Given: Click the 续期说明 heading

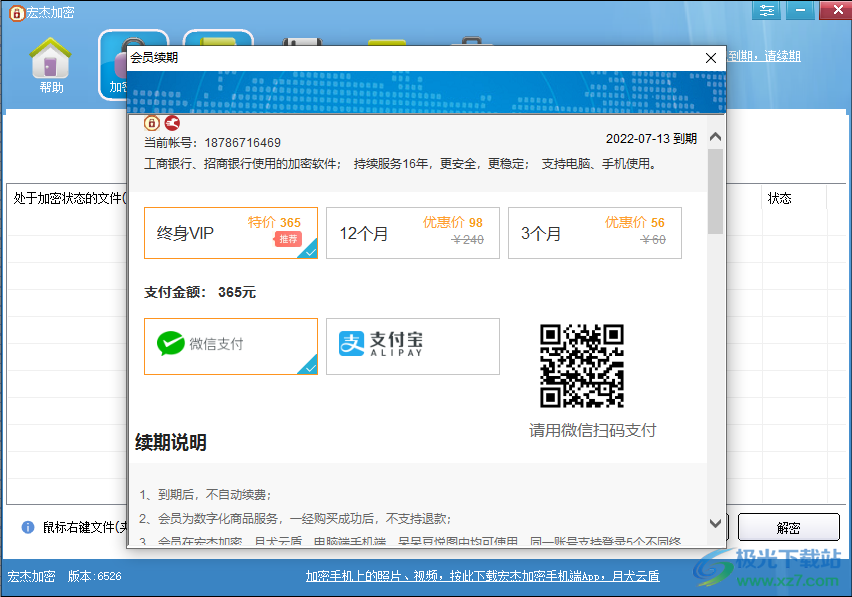Looking at the screenshot, I should pos(171,443).
